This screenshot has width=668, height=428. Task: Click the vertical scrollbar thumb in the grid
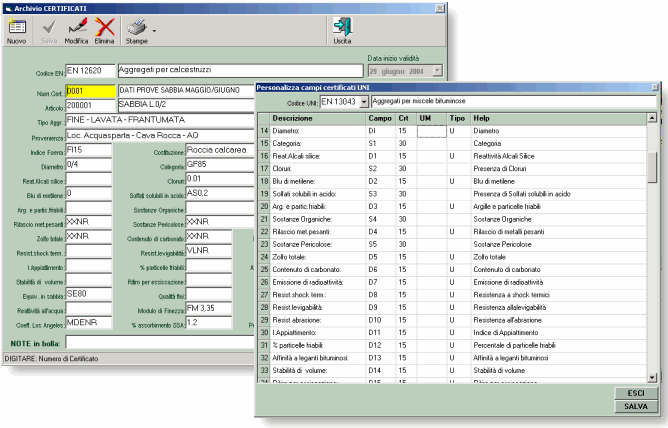652,167
